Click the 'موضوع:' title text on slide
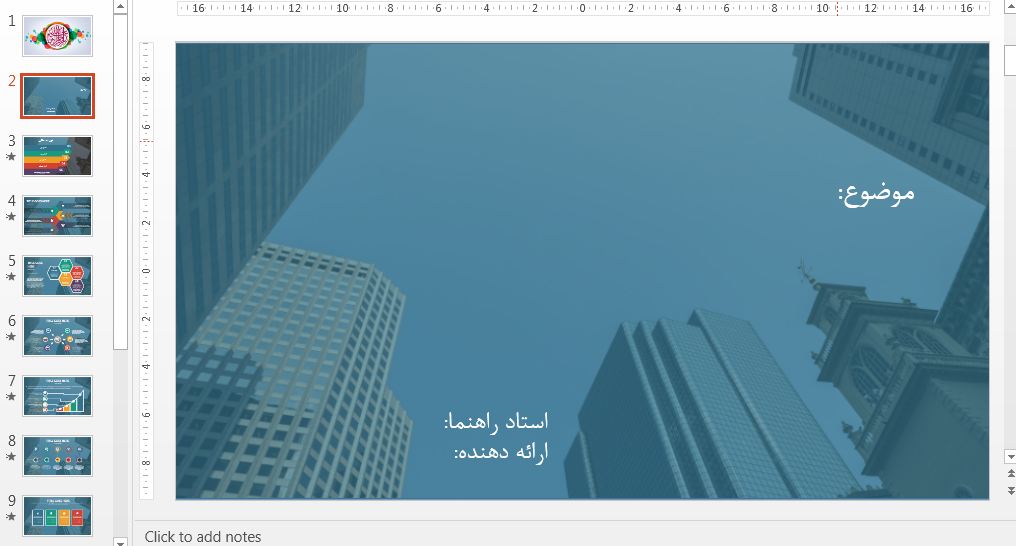1016x546 pixels. pos(876,194)
